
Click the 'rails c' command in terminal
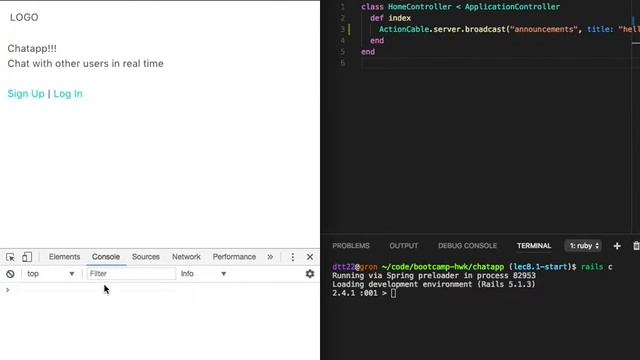597,267
